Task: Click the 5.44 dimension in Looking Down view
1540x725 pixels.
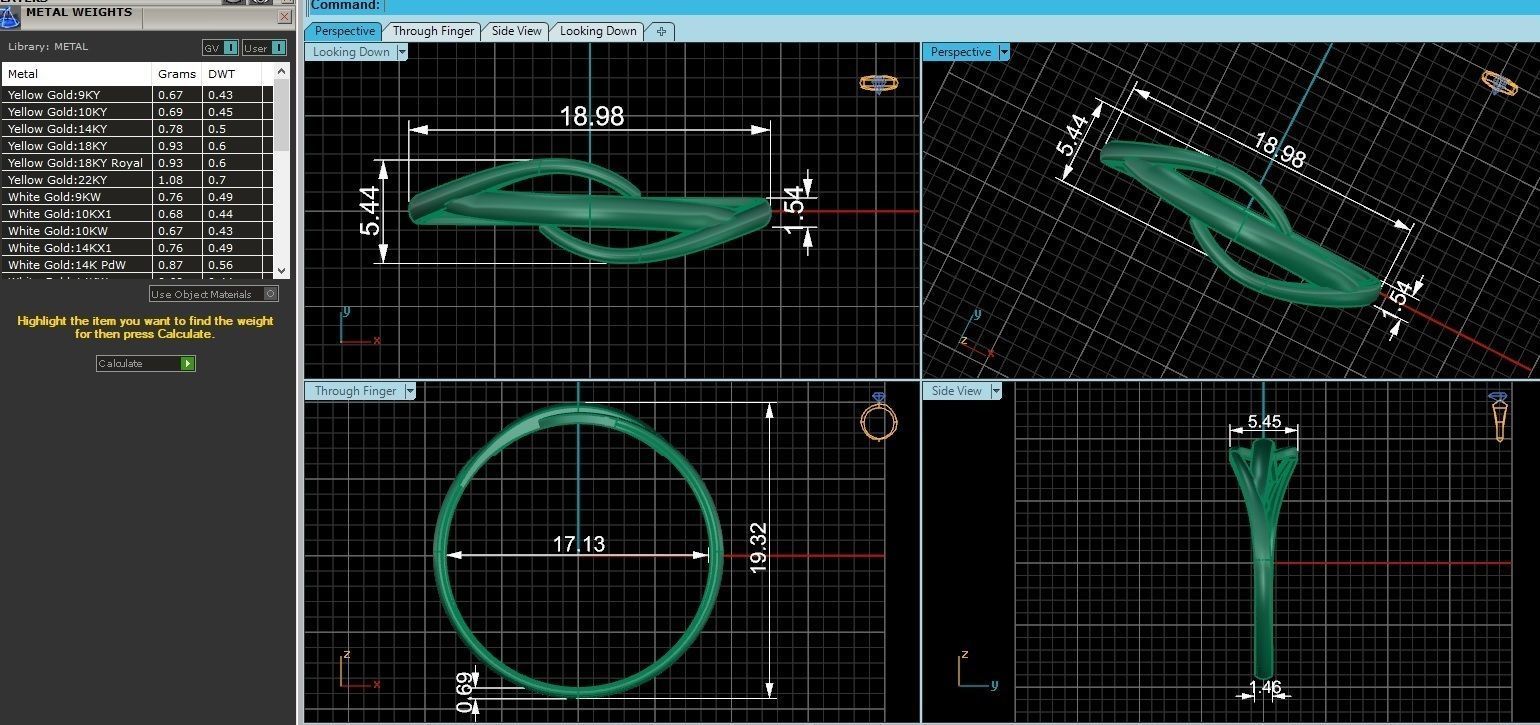Action: pos(370,212)
